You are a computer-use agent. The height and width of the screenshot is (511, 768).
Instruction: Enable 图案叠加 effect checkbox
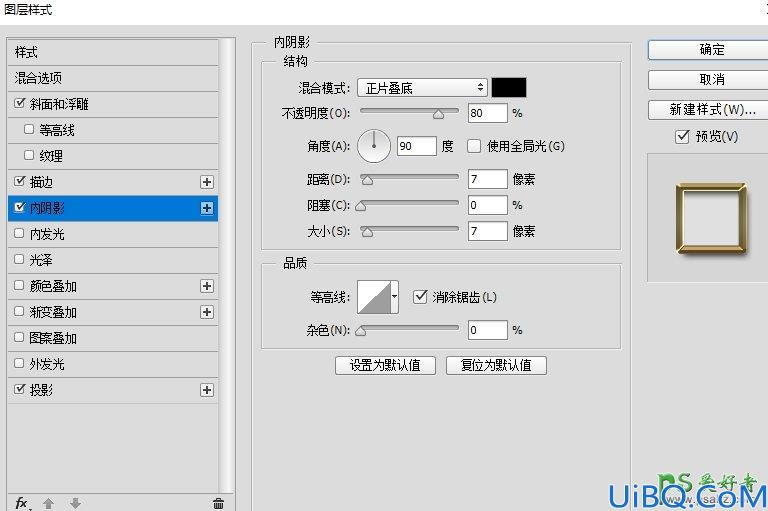tap(19, 337)
